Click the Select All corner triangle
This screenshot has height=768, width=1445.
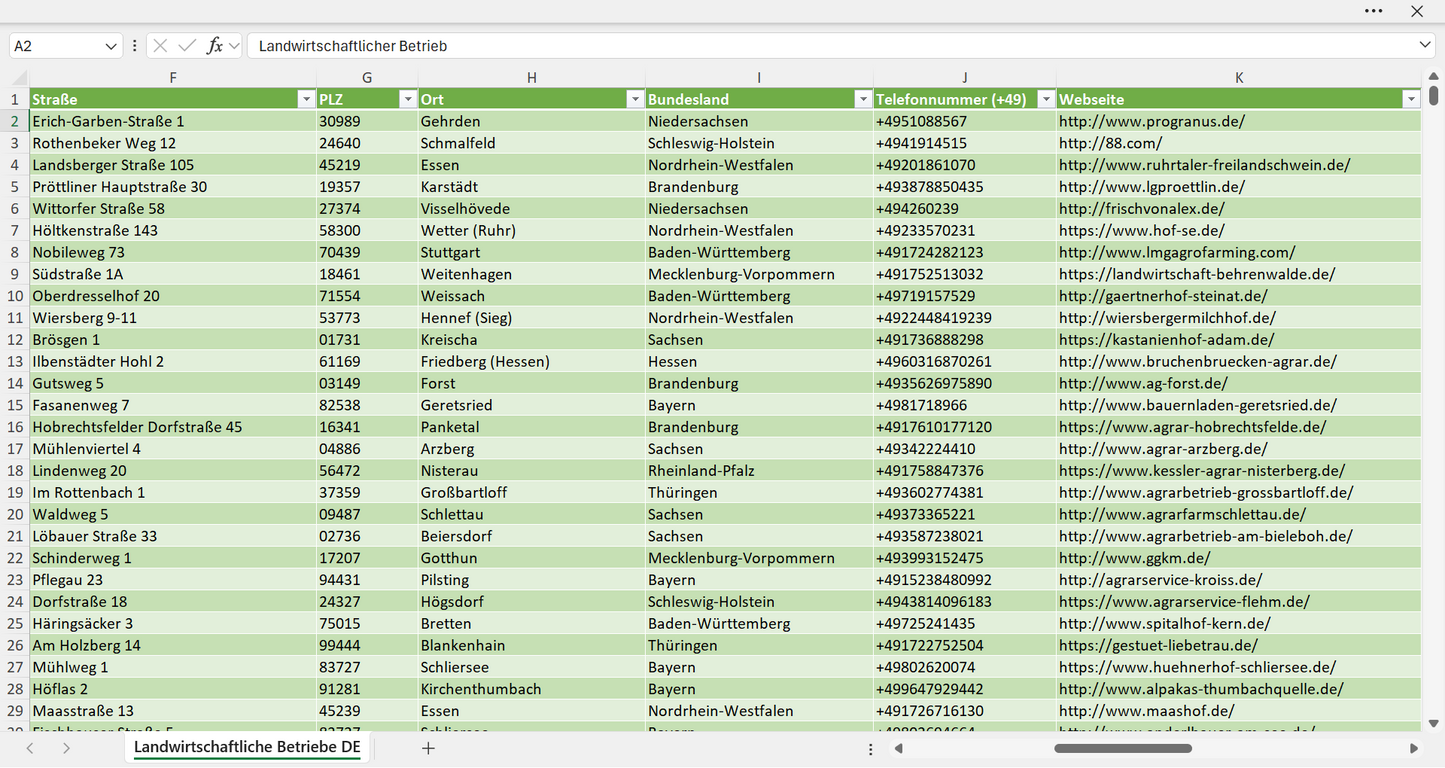19,78
